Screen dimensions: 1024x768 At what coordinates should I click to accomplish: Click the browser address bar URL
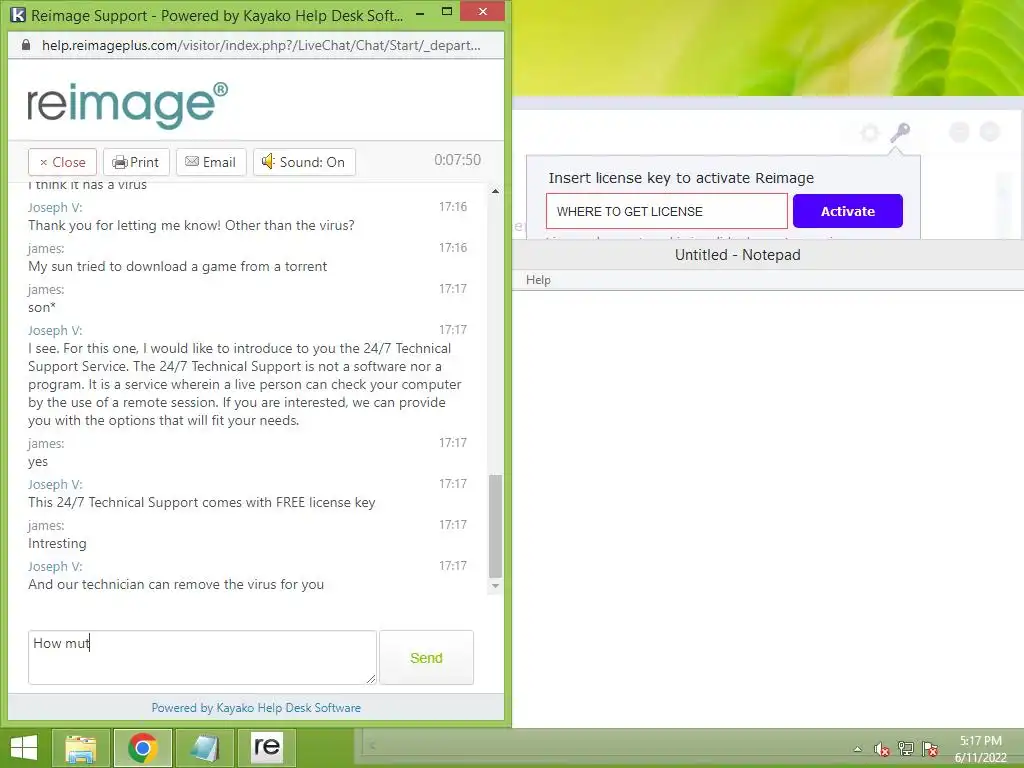[x=261, y=45]
